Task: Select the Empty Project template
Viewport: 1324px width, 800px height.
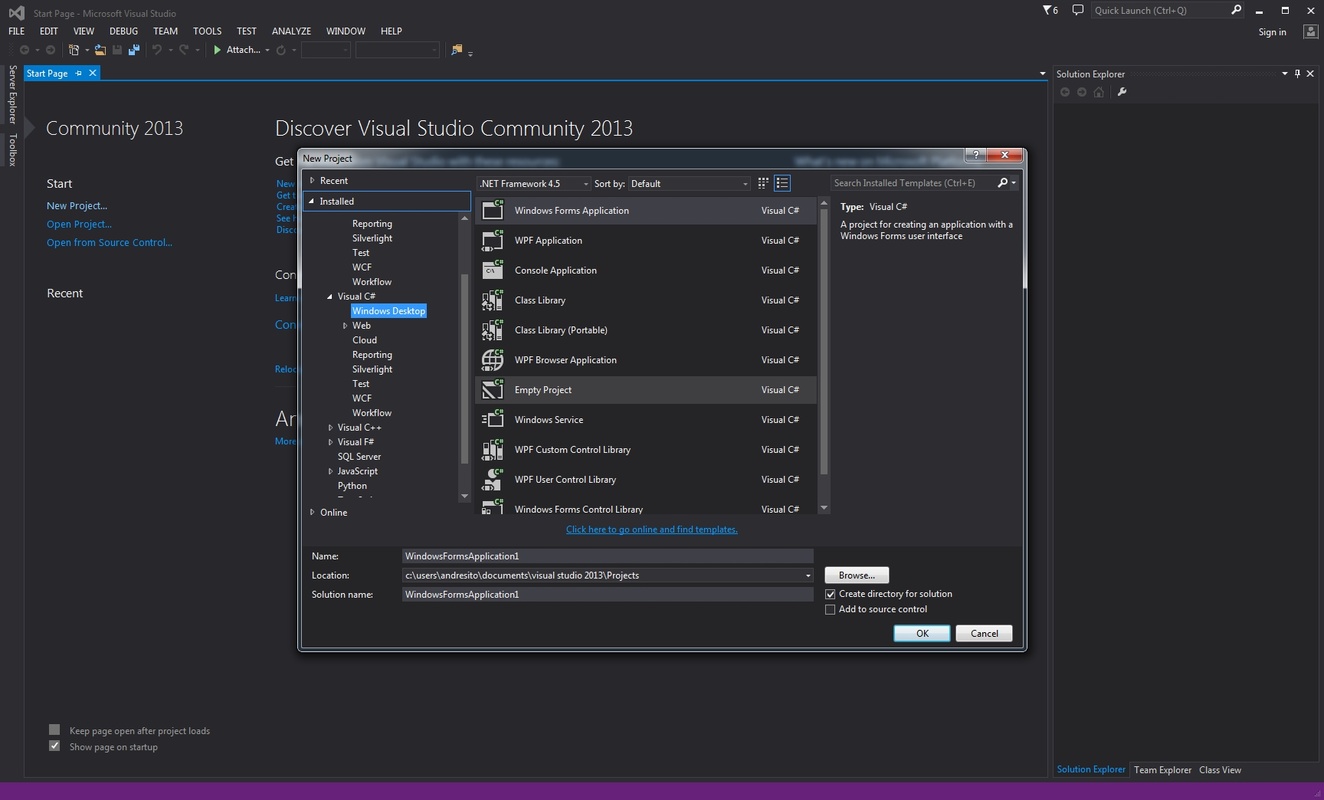Action: pos(646,390)
